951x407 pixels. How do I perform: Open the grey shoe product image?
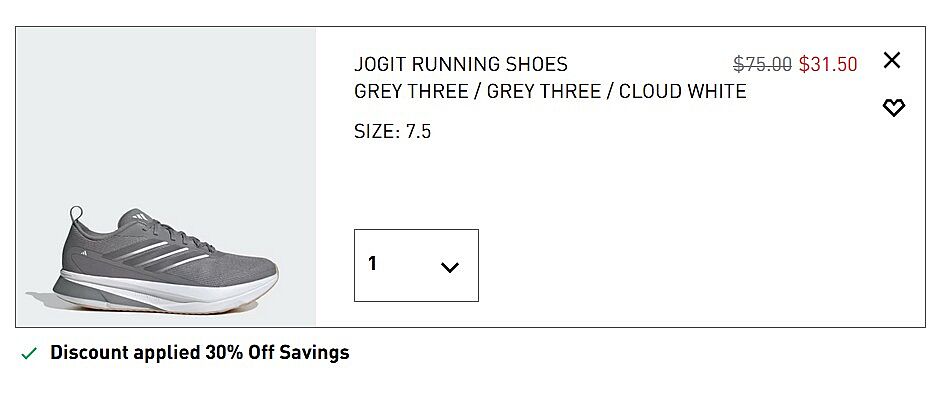click(x=166, y=177)
